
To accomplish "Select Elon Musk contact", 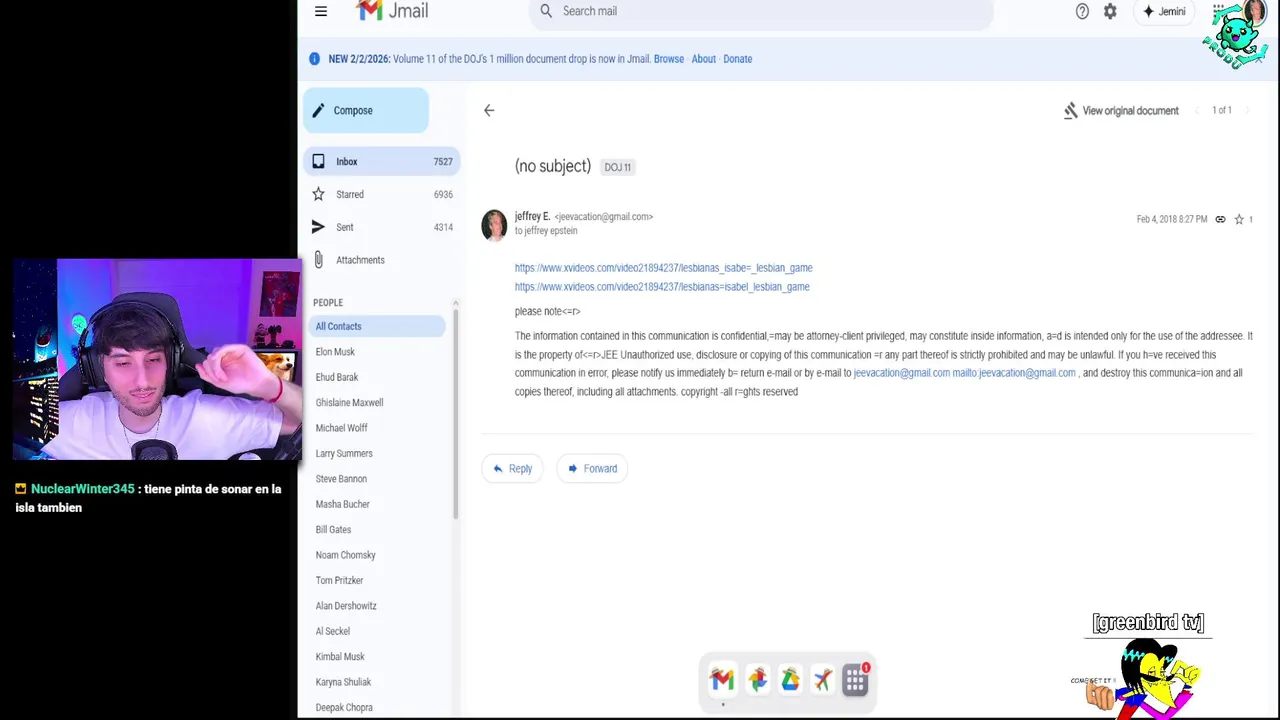I will pos(335,352).
